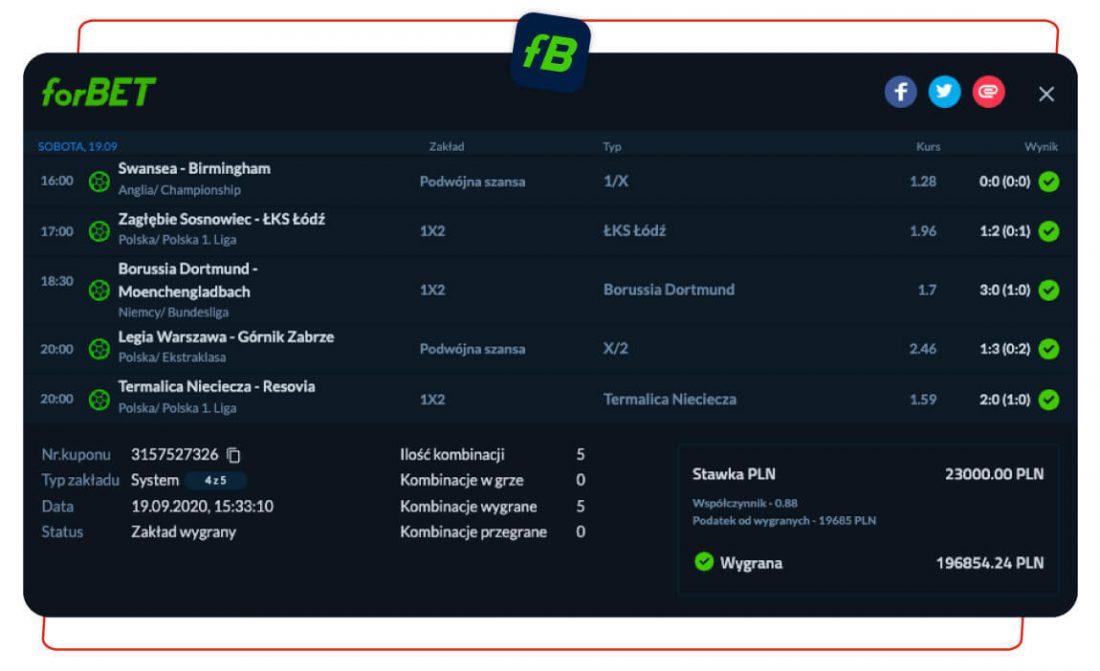Copy the coupon number 3157527326

coord(234,455)
